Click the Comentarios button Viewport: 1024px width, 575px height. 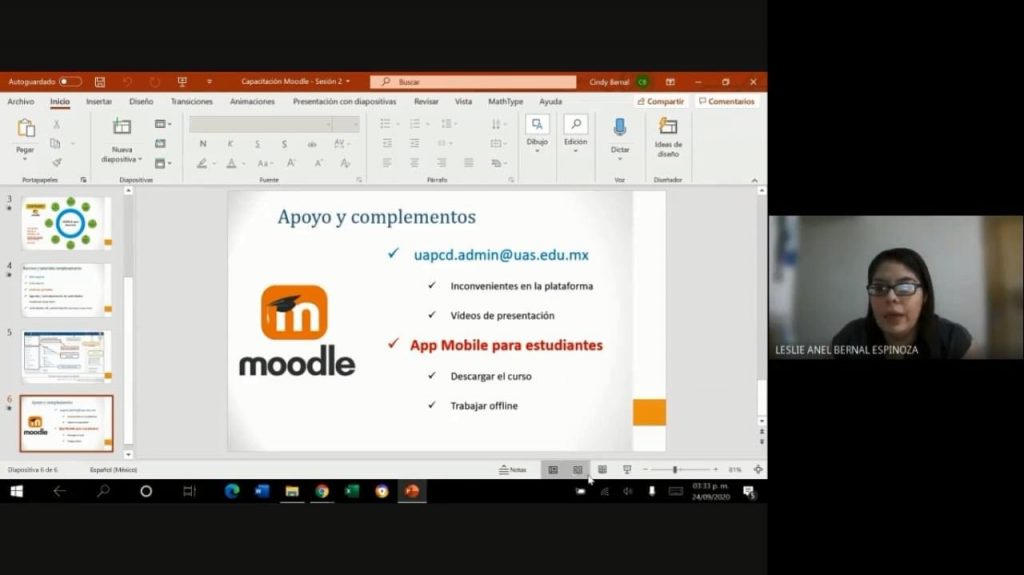[x=726, y=101]
